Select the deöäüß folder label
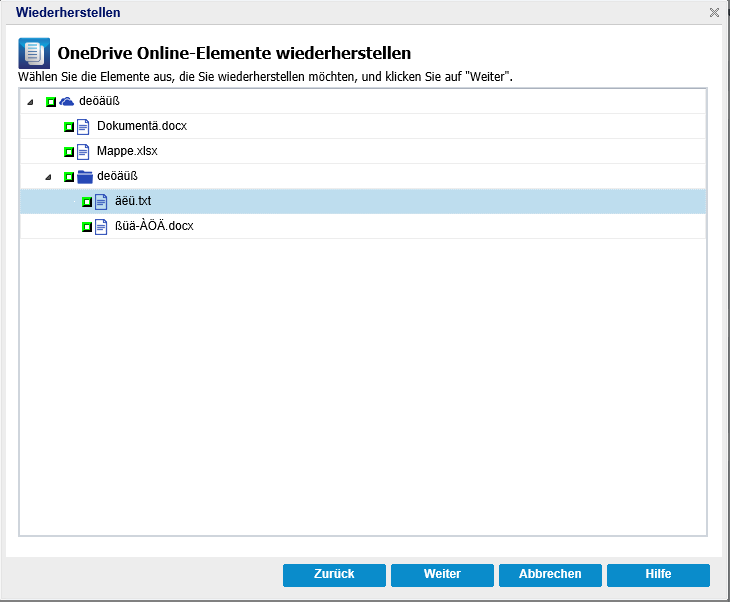730x602 pixels. [117, 176]
